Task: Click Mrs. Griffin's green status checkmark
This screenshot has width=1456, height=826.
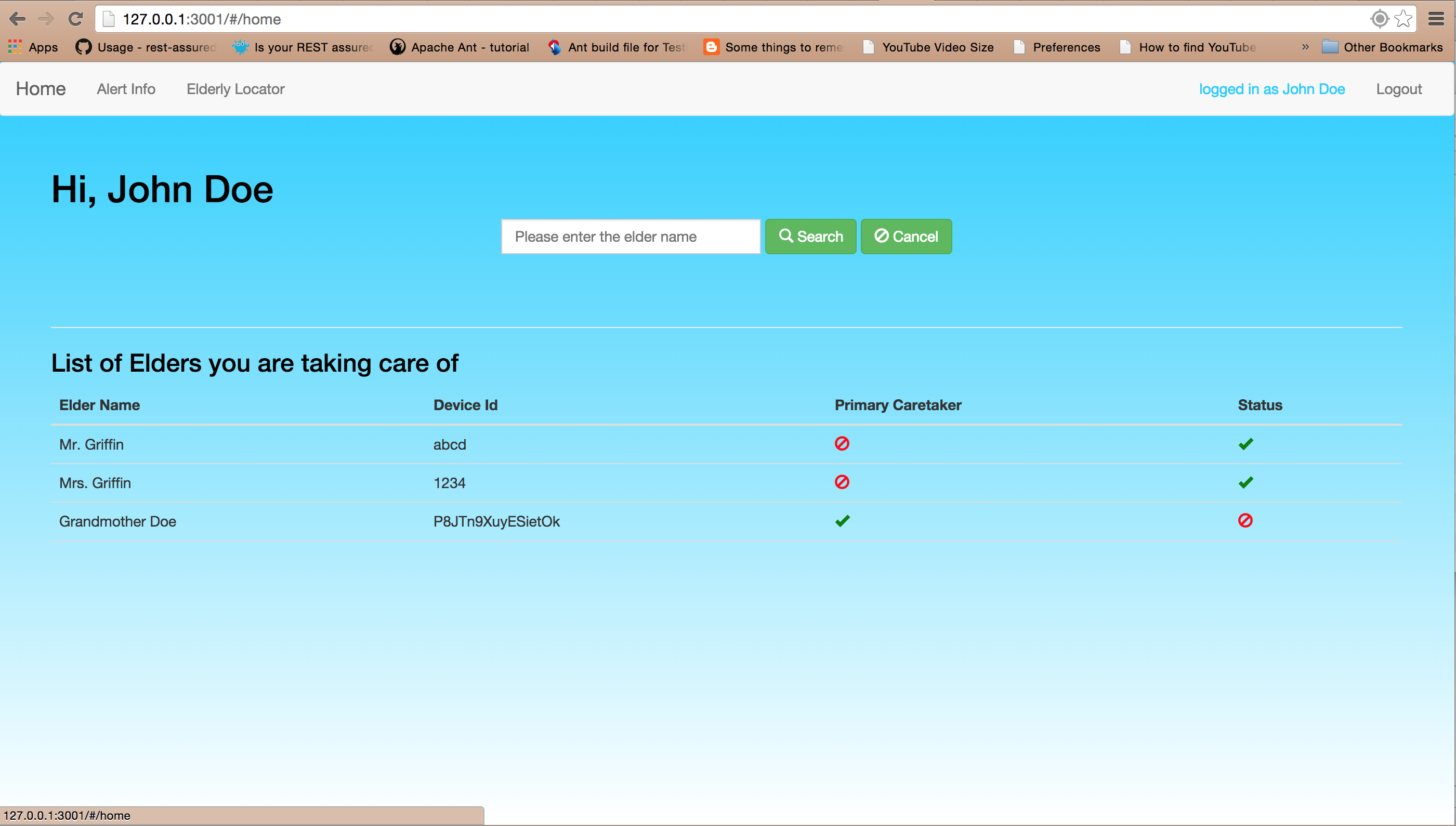Action: 1245,482
